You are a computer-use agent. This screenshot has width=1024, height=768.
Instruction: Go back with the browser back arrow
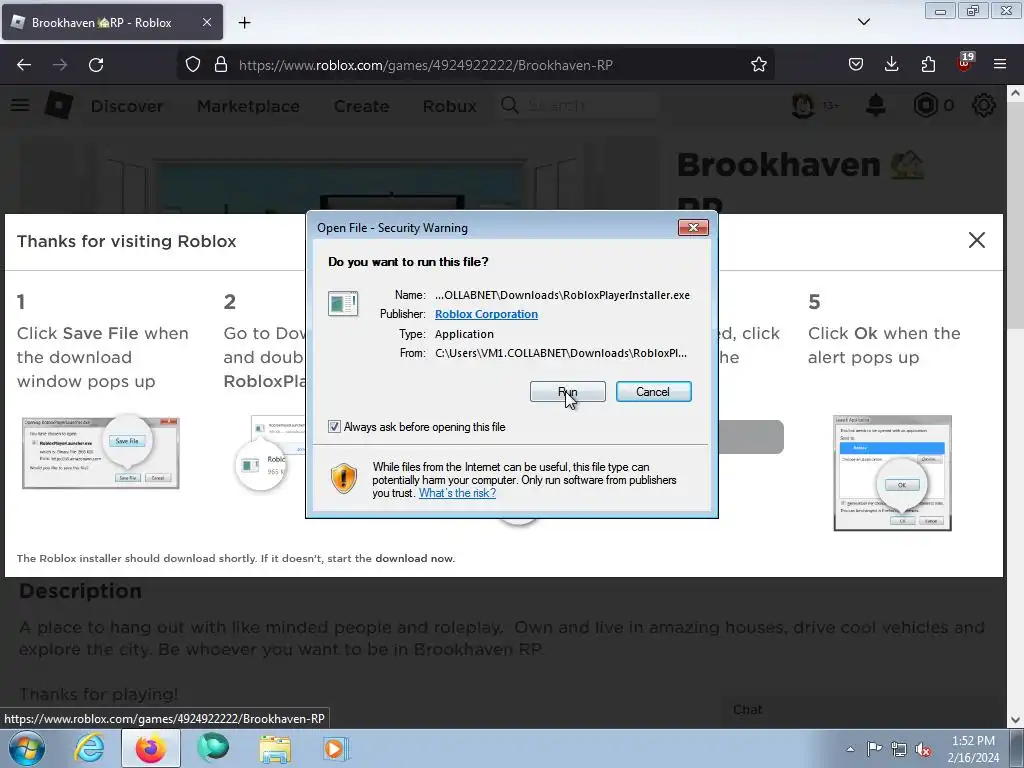24,65
